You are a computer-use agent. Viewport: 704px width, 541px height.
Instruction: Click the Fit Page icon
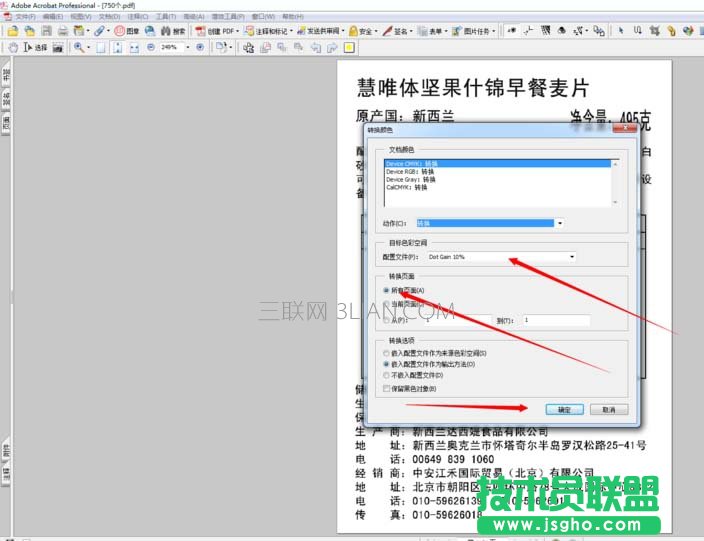coord(118,48)
